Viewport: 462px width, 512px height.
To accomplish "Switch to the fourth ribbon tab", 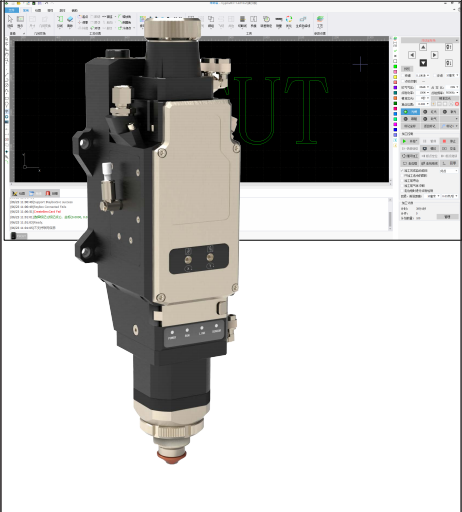I will 50,10.
